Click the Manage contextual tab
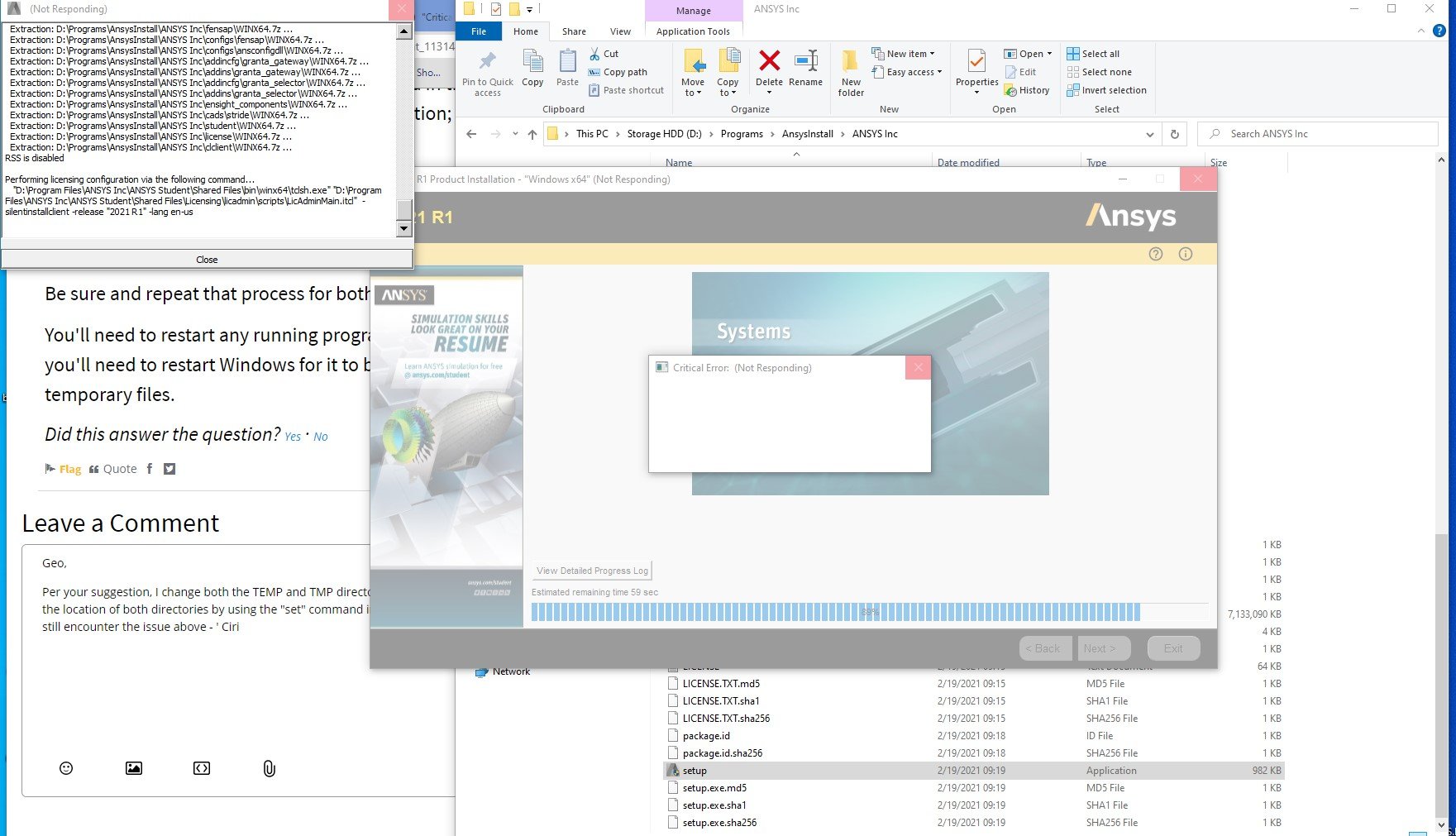The width and height of the screenshot is (1456, 836). [693, 11]
